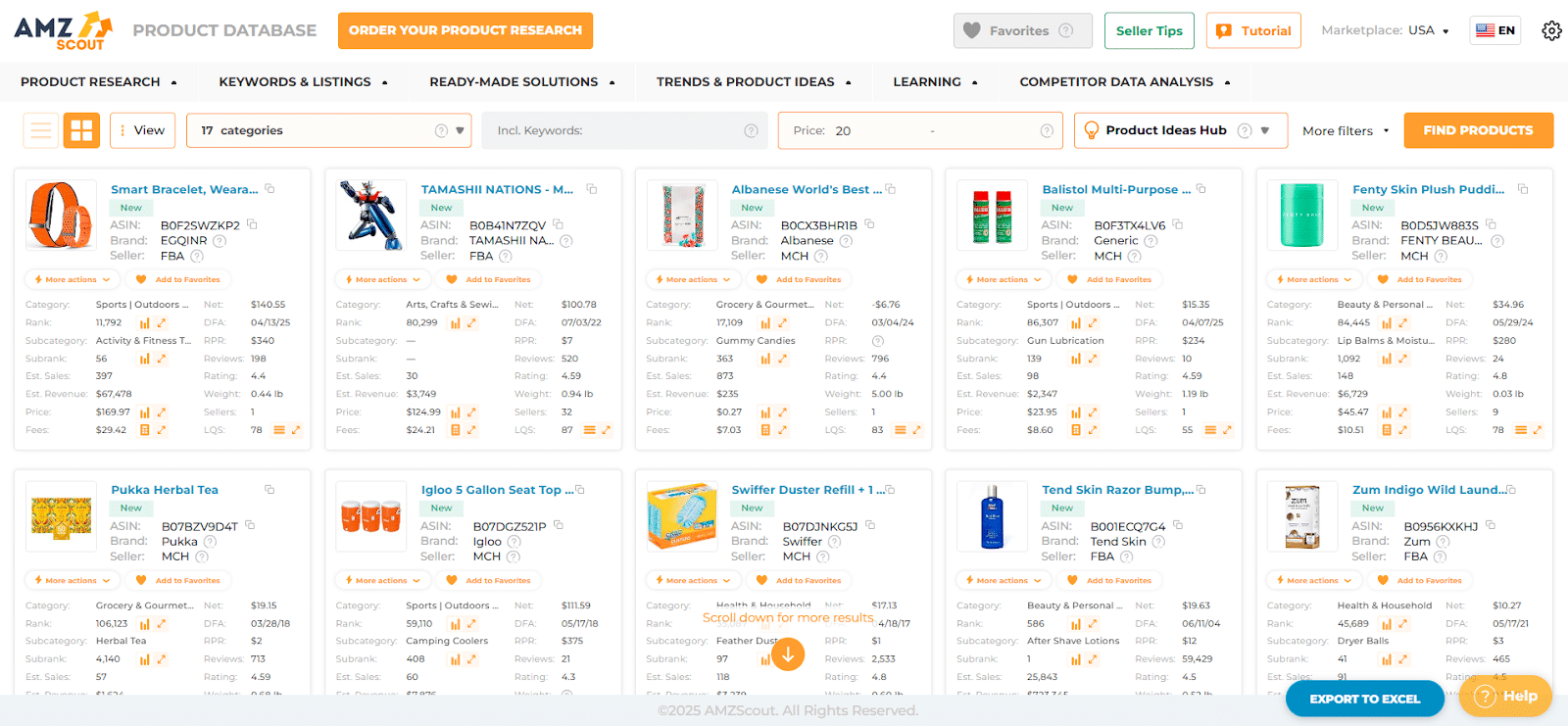Open the Help chat widget
1568x726 pixels.
click(1505, 696)
